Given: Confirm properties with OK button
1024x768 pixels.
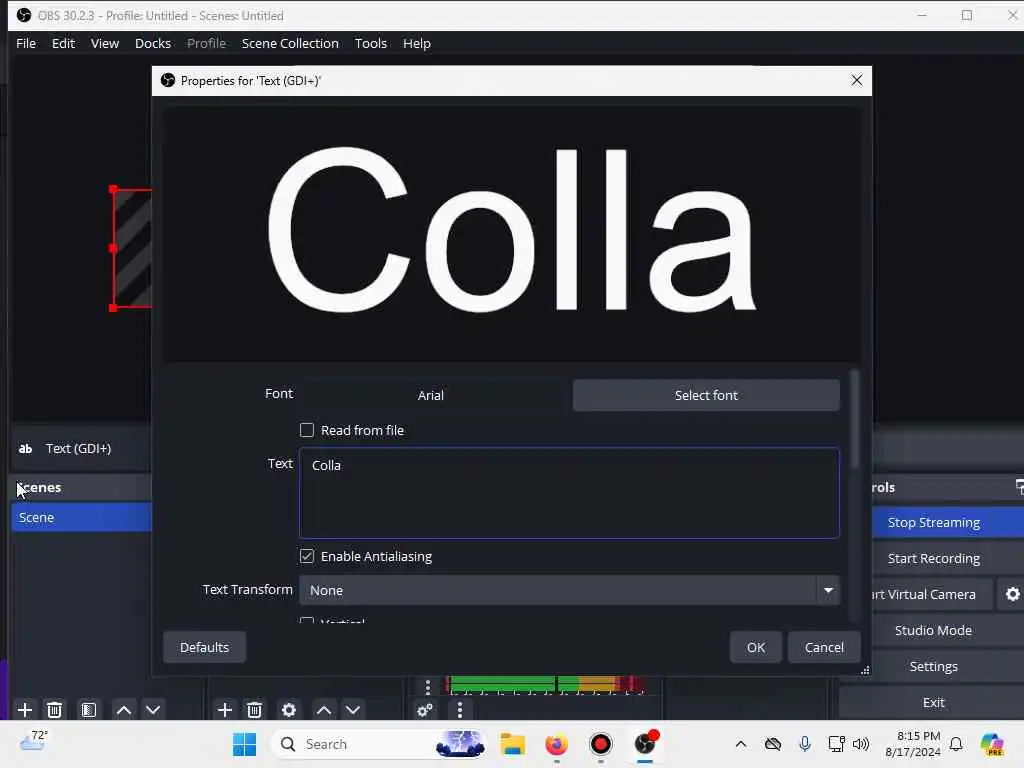Looking at the screenshot, I should click(756, 647).
